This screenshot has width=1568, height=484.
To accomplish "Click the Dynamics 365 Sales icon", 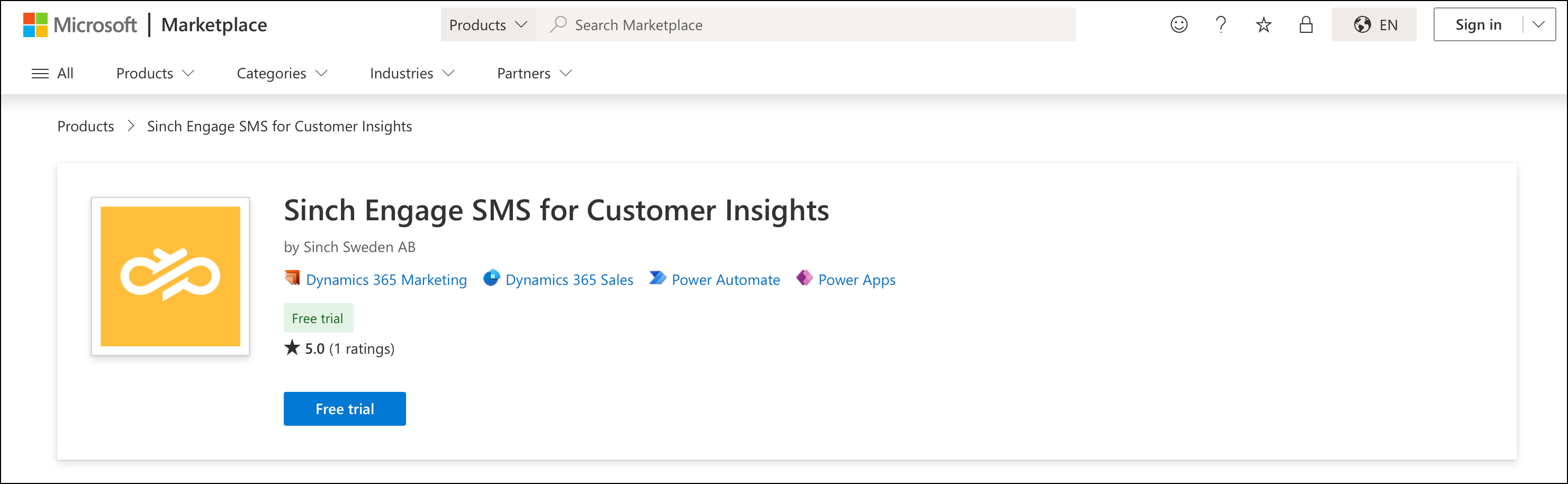I will point(491,278).
